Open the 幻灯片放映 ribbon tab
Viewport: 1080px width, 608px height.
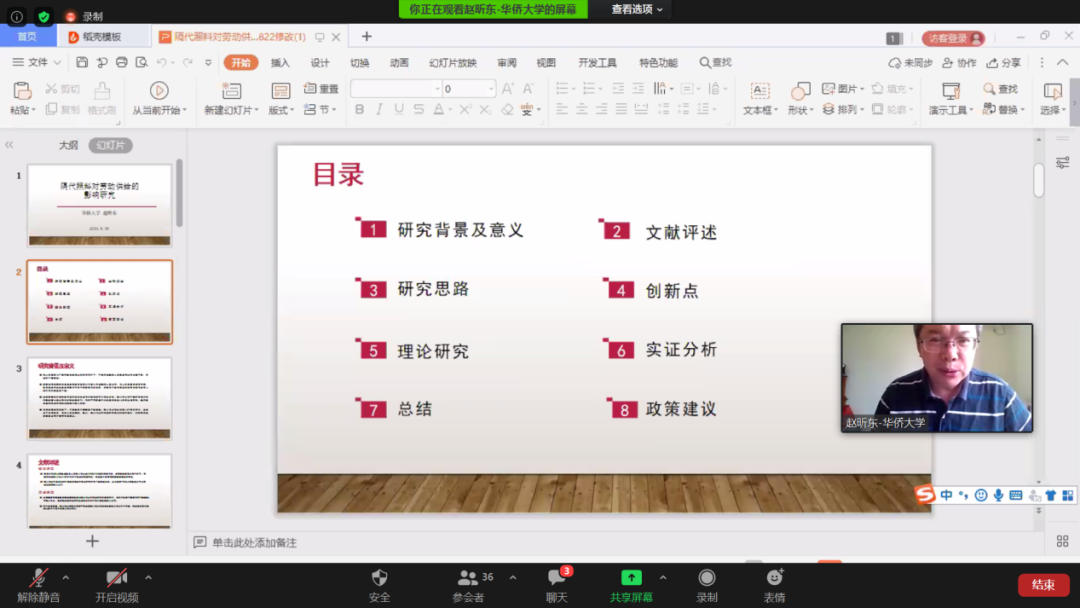[452, 62]
